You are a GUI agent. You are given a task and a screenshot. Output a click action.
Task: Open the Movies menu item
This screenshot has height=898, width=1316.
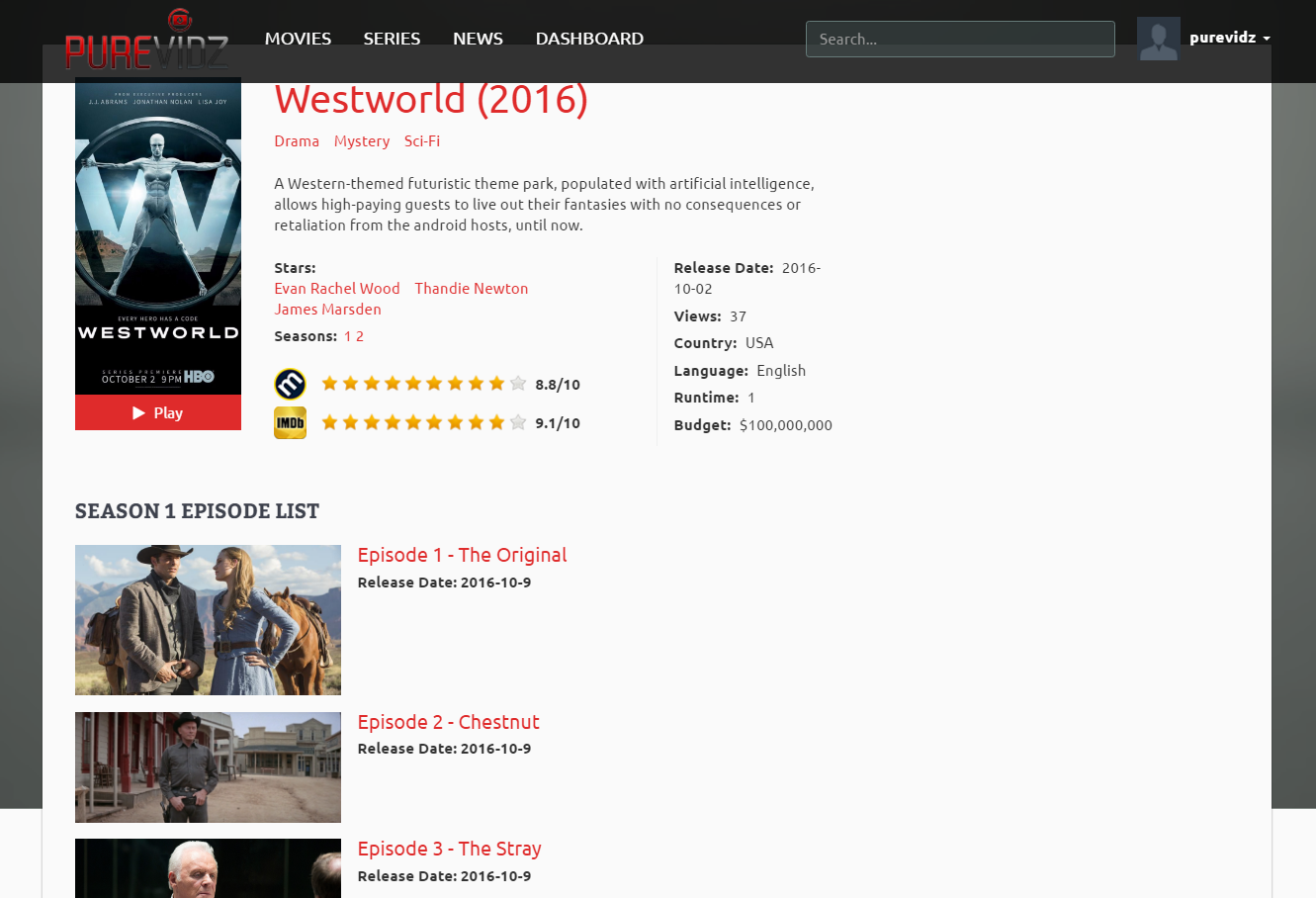click(x=298, y=39)
